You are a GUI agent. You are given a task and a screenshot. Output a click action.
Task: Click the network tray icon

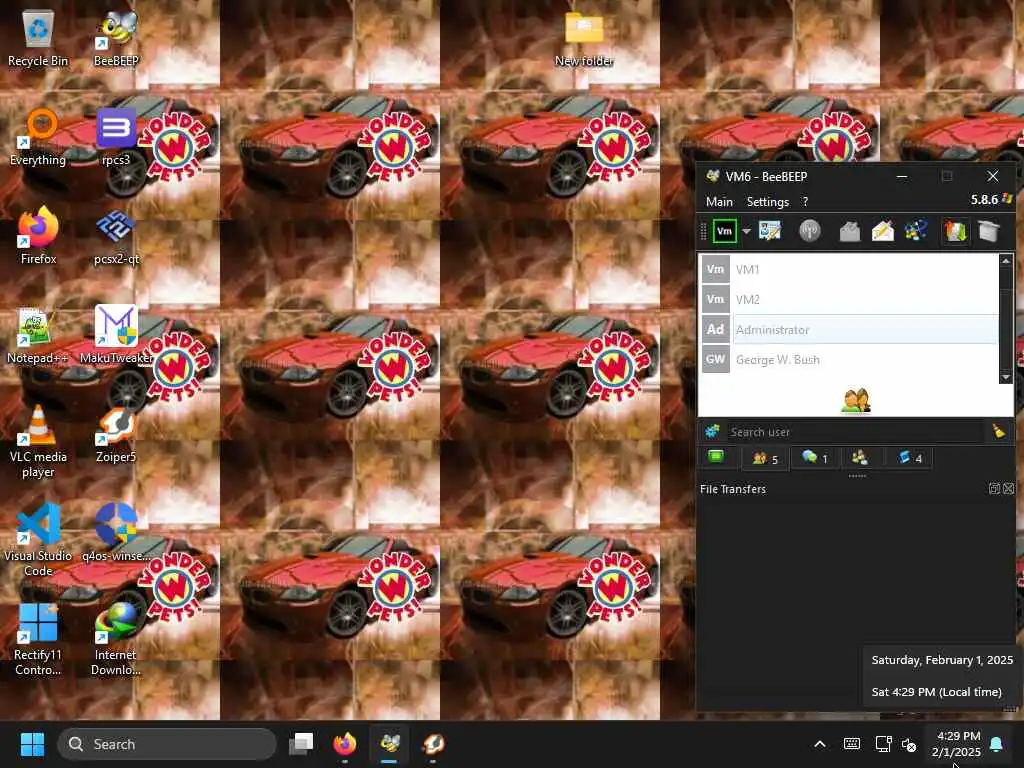(x=884, y=744)
